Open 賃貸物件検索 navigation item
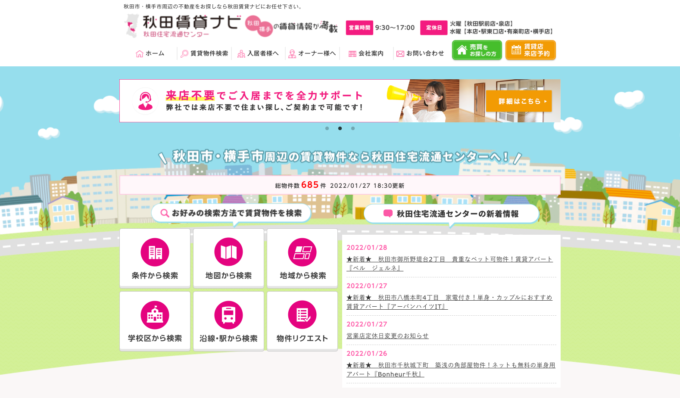Viewport: 680px width, 398px height. [204, 53]
